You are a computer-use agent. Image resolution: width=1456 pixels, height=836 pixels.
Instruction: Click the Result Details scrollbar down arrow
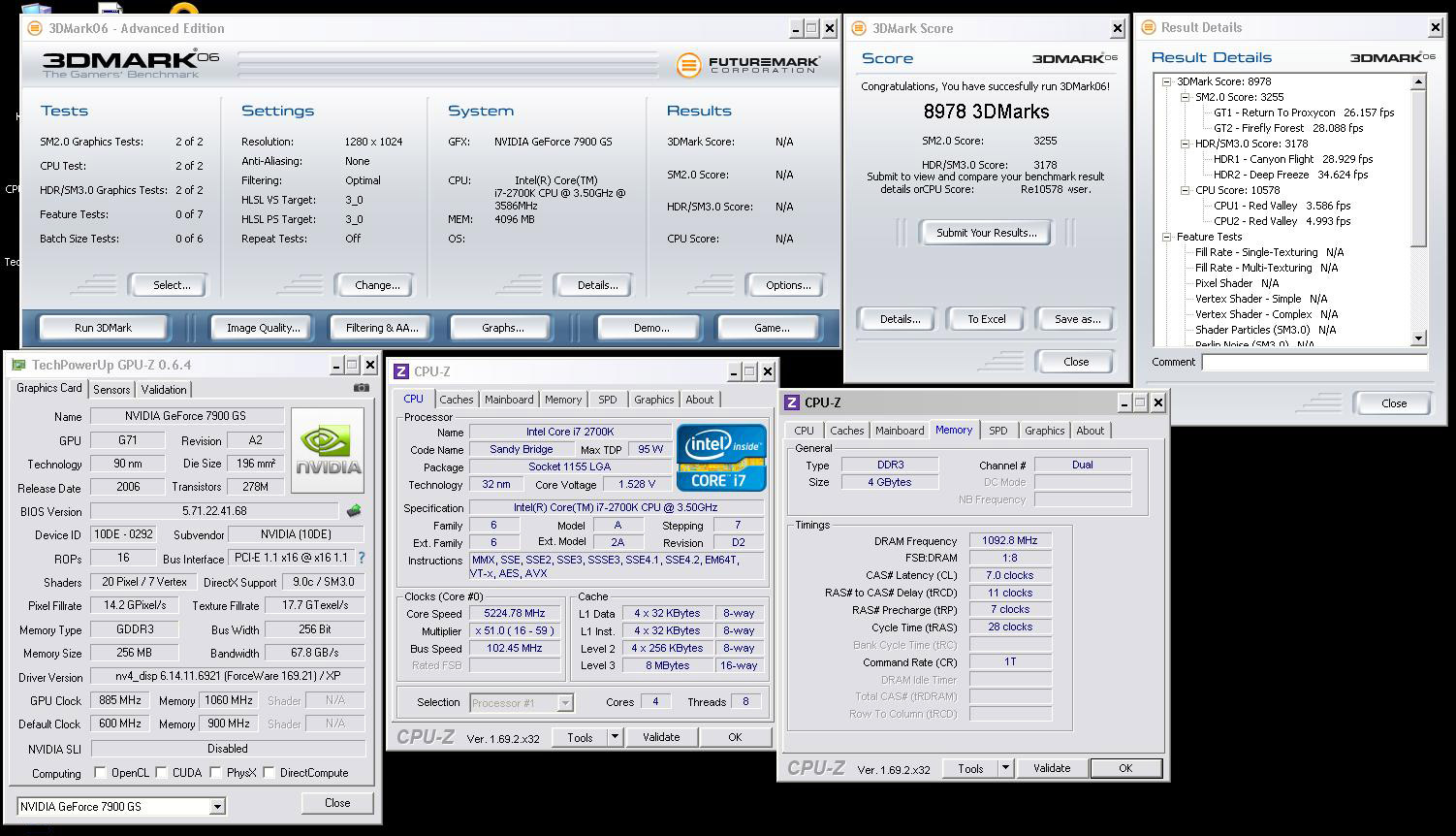1419,338
